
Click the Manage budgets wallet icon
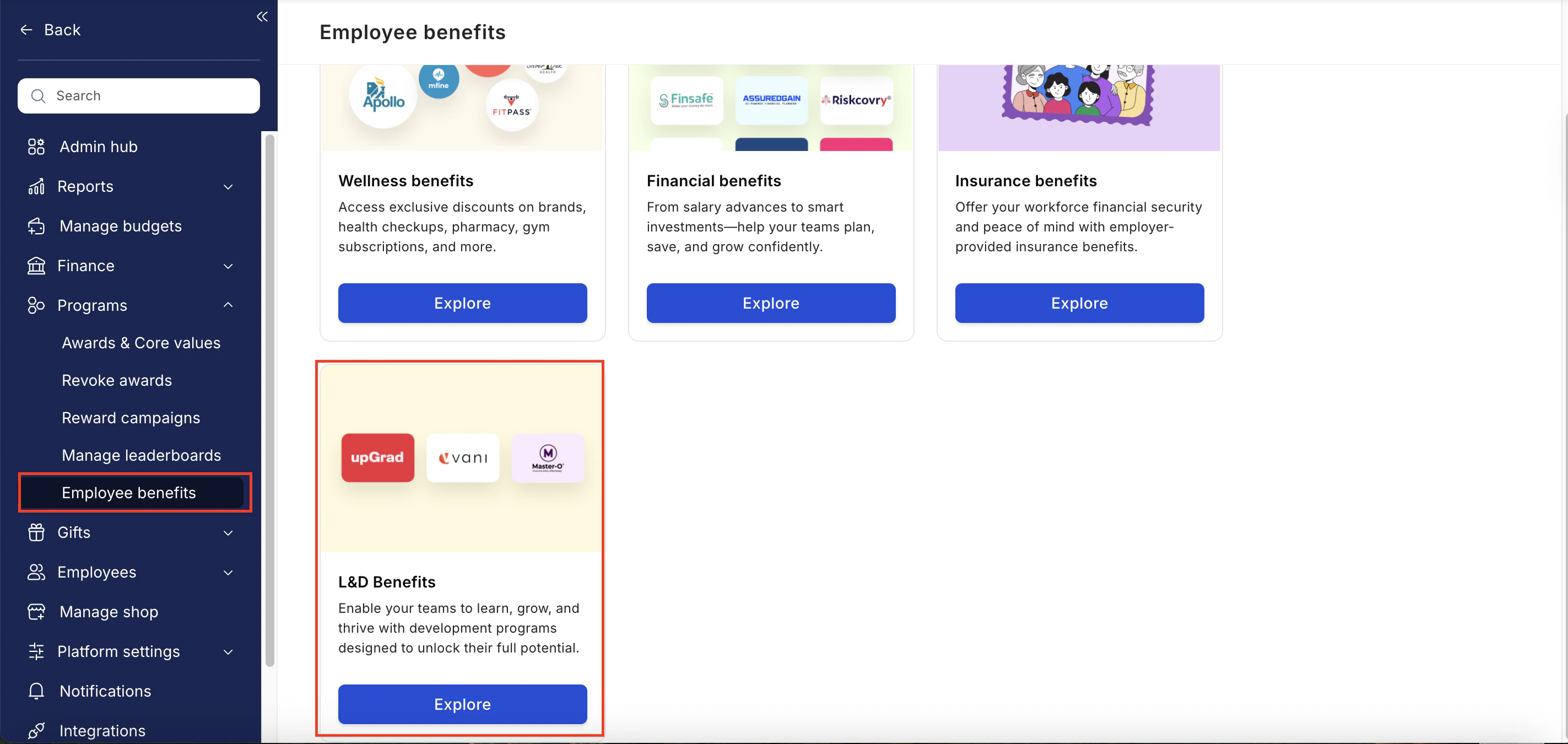[36, 226]
